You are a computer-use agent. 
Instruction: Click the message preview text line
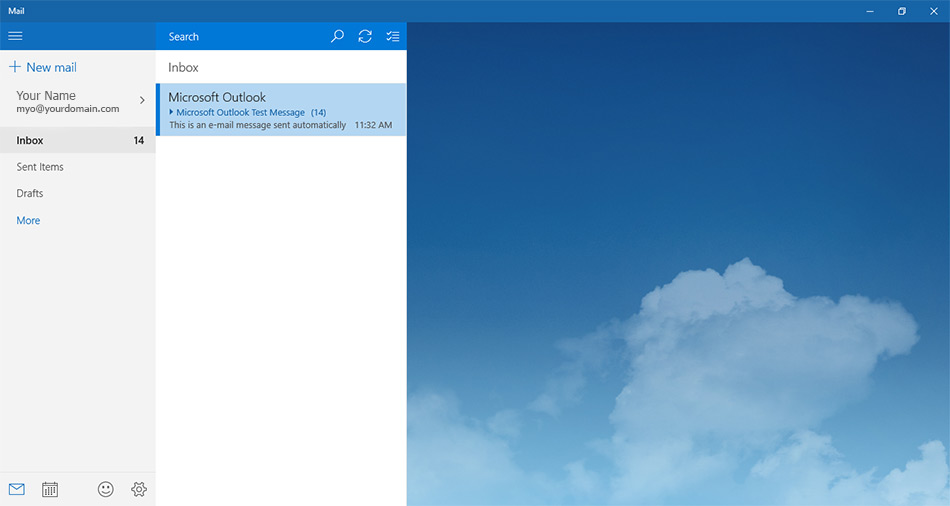[x=257, y=125]
